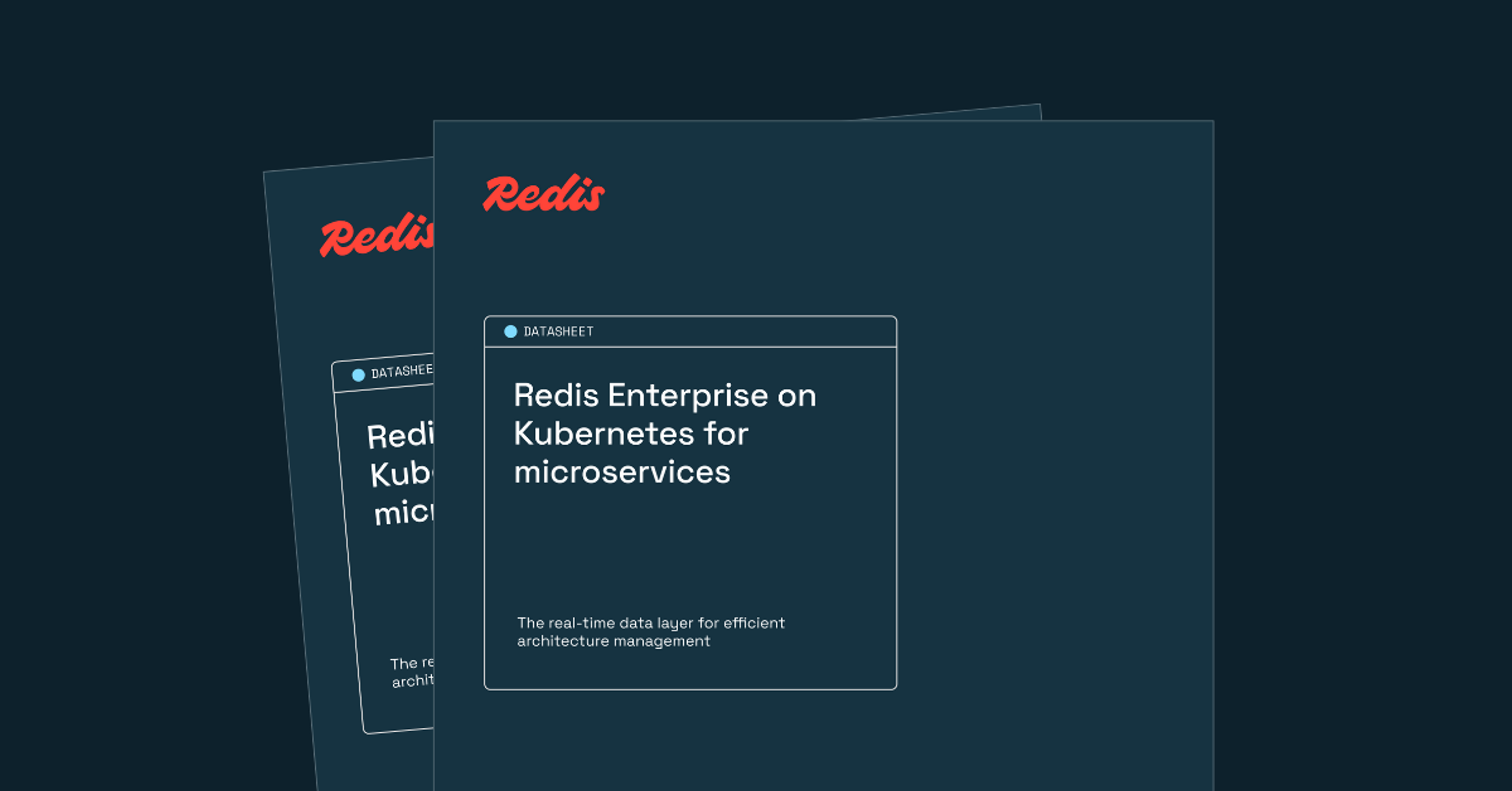Viewport: 1512px width, 791px height.
Task: Click the Redis logo on back datasheet
Action: pos(377,235)
